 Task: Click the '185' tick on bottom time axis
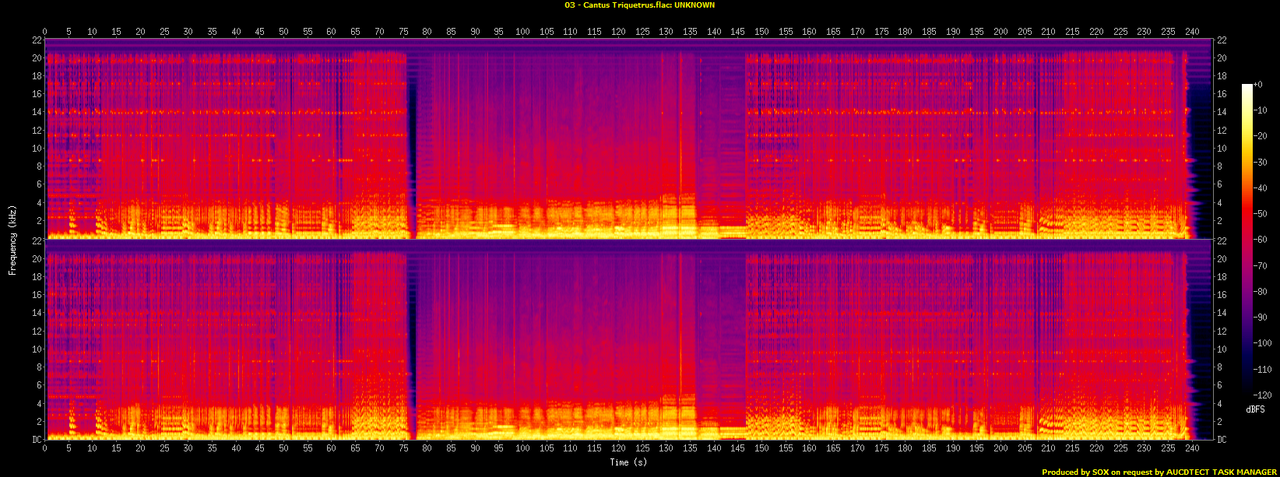point(929,450)
